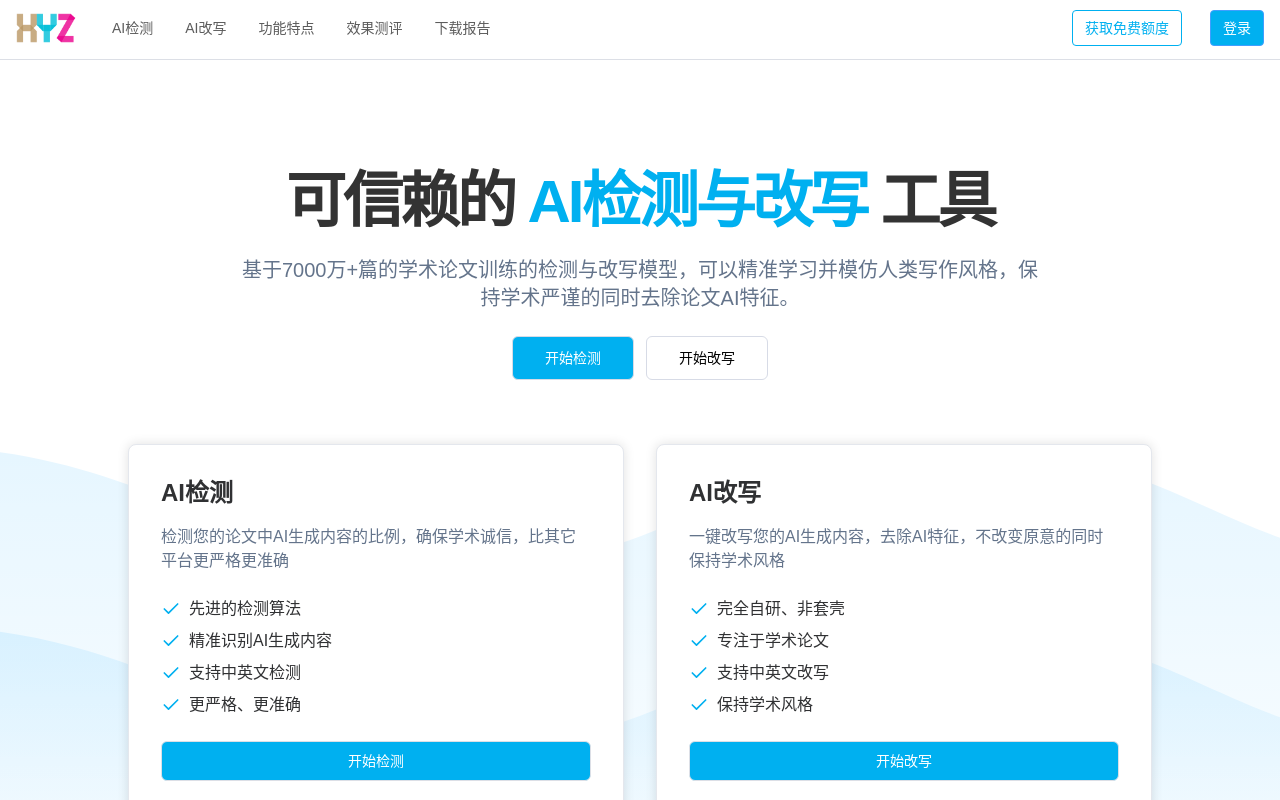Click the XYZ logo icon

(x=46, y=28)
